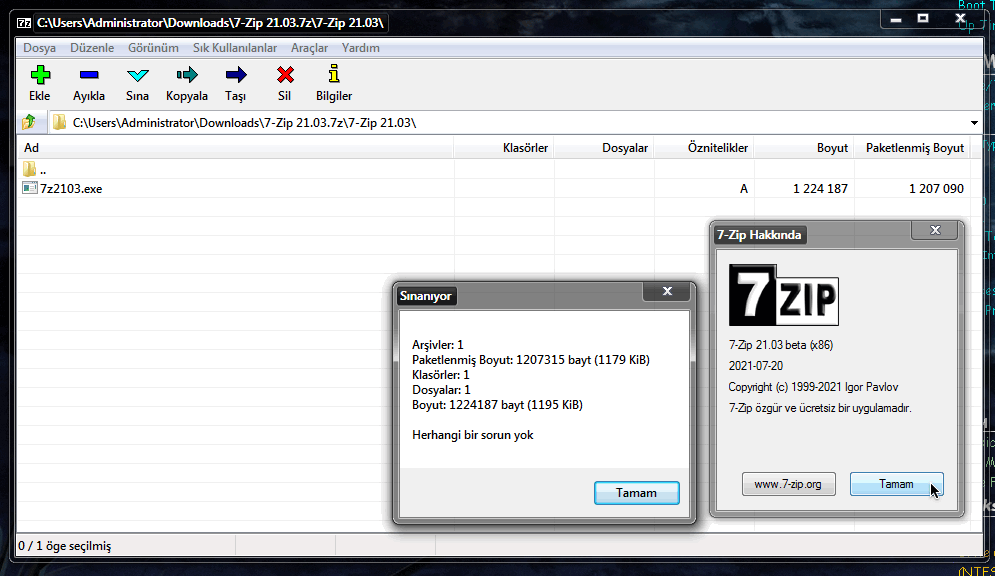995x576 pixels.
Task: Select the 7z2103.exe file icon
Action: point(29,188)
